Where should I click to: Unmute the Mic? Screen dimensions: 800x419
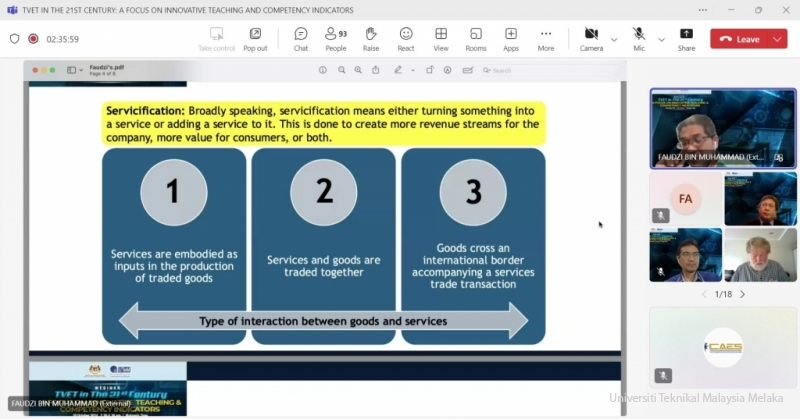[639, 39]
